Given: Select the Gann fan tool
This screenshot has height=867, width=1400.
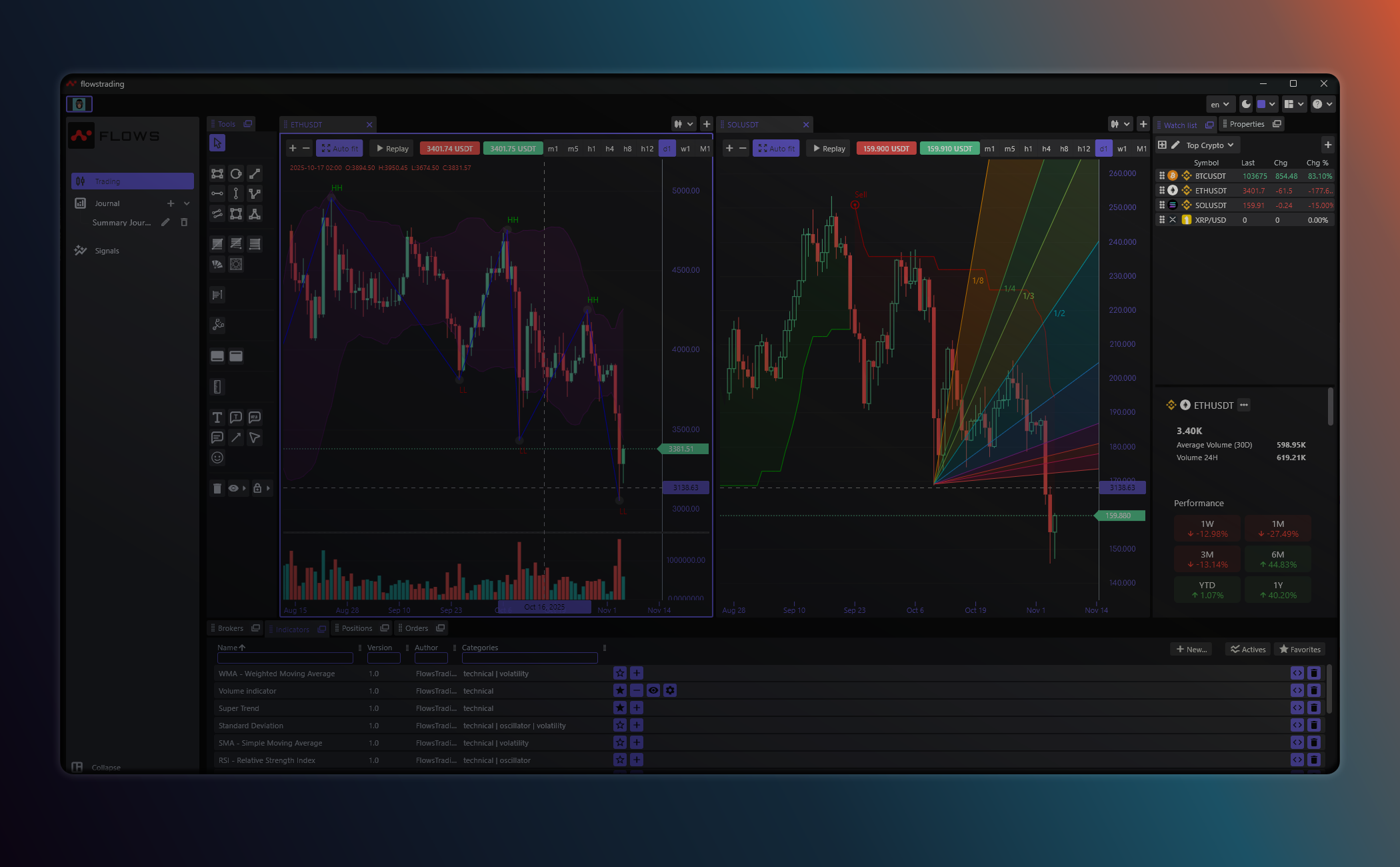Looking at the screenshot, I should tap(217, 264).
